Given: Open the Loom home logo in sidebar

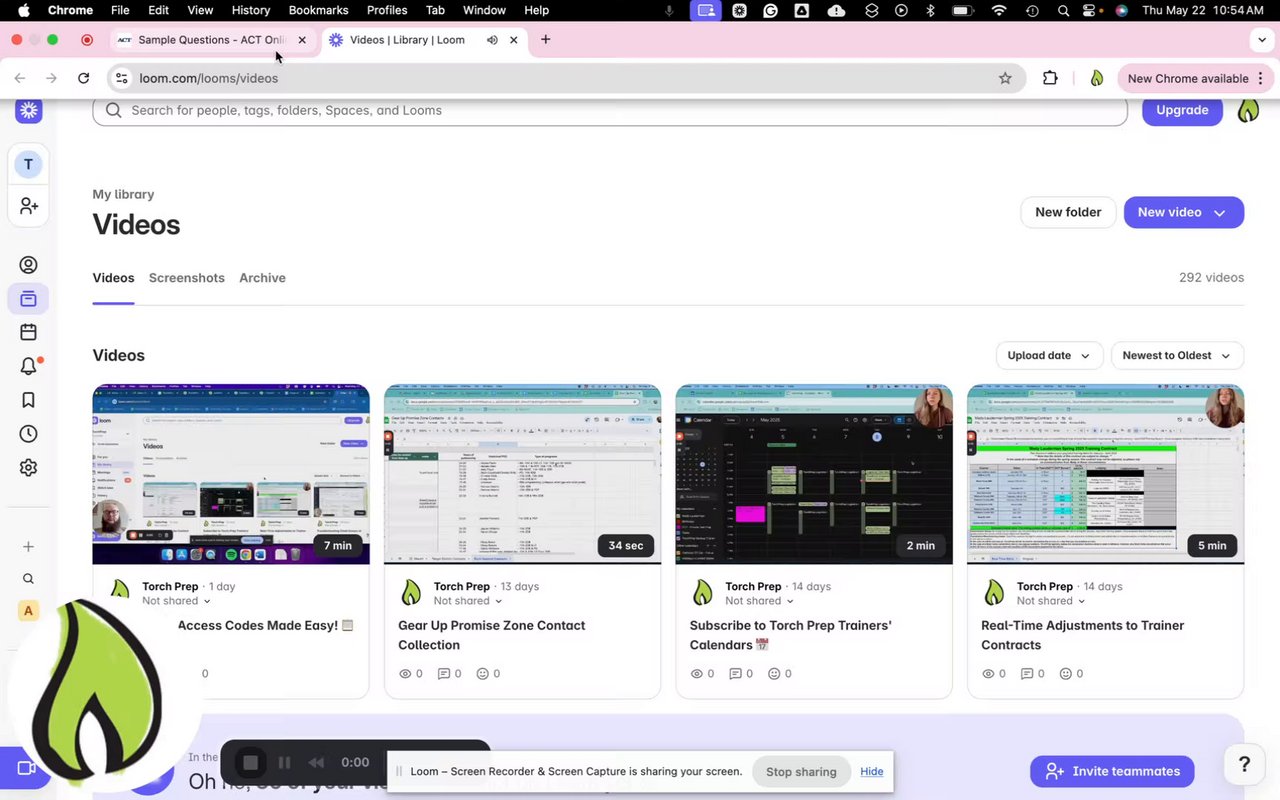Looking at the screenshot, I should (28, 110).
